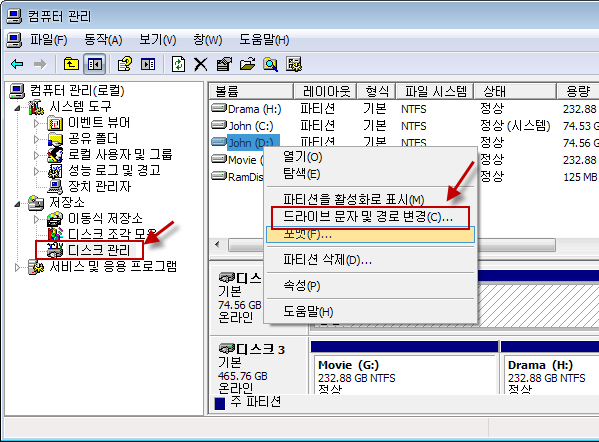
Task: Click the Properties toolbar icon
Action: 224,64
